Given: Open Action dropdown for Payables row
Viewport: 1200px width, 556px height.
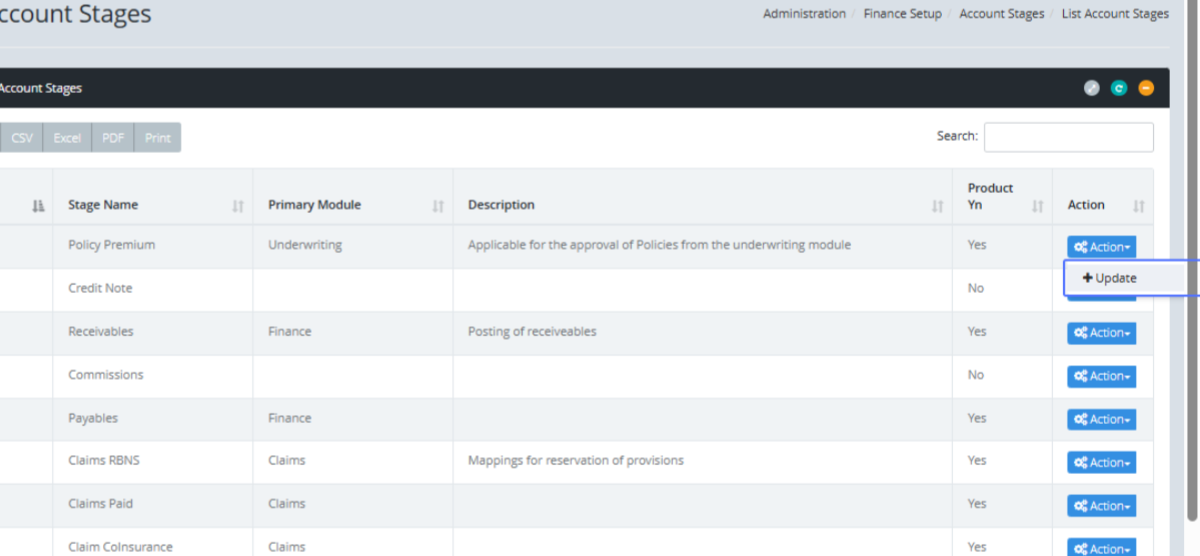Looking at the screenshot, I should [1101, 419].
